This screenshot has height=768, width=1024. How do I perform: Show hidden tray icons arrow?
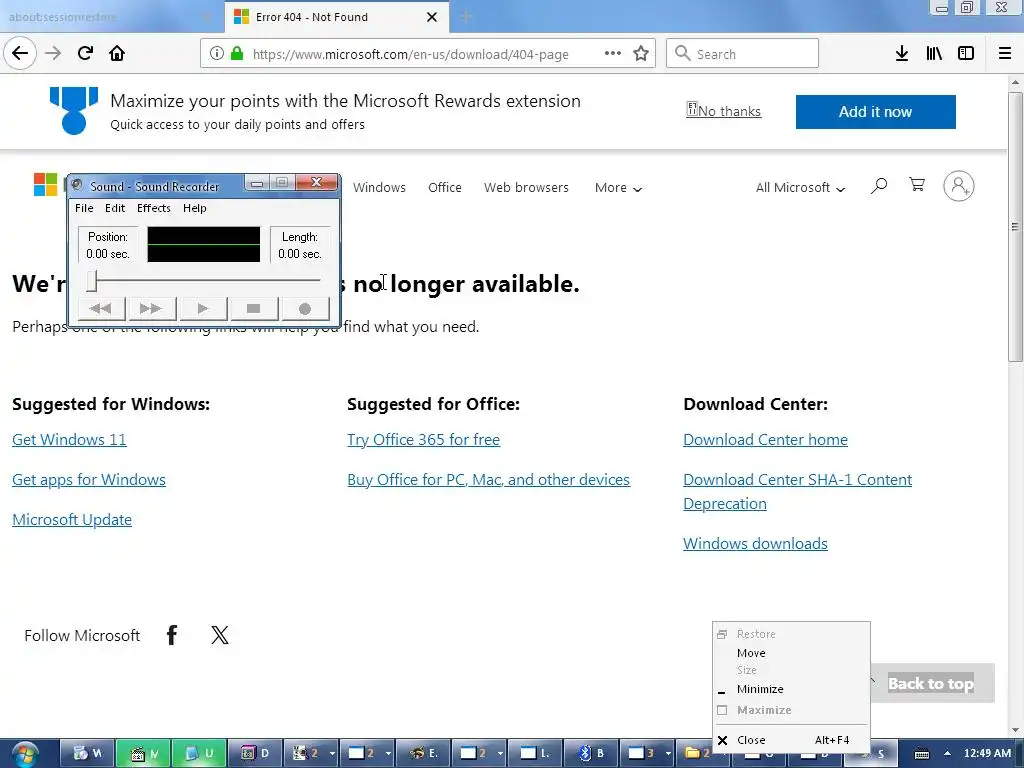pyautogui.click(x=947, y=753)
